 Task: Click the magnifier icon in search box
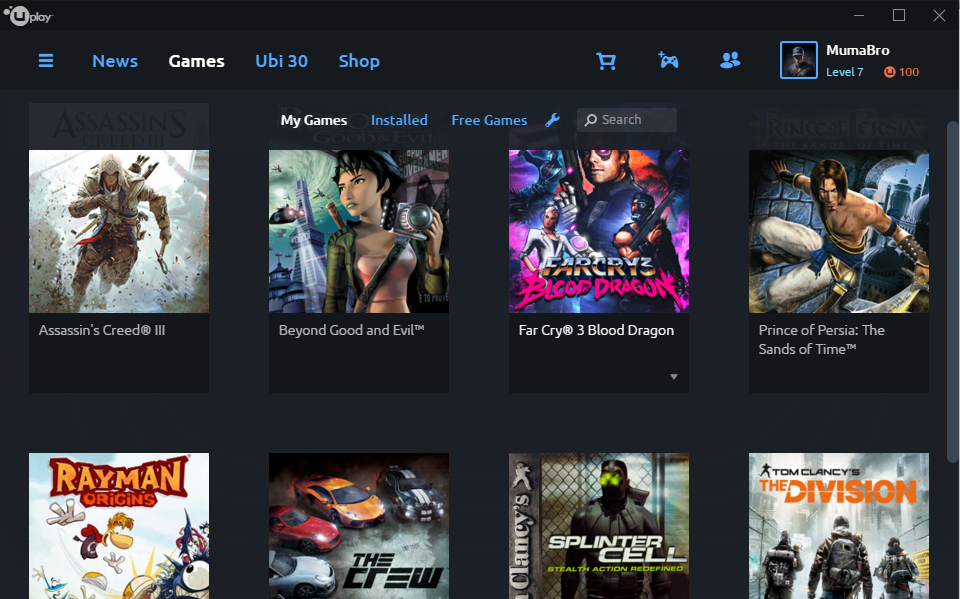tap(590, 120)
